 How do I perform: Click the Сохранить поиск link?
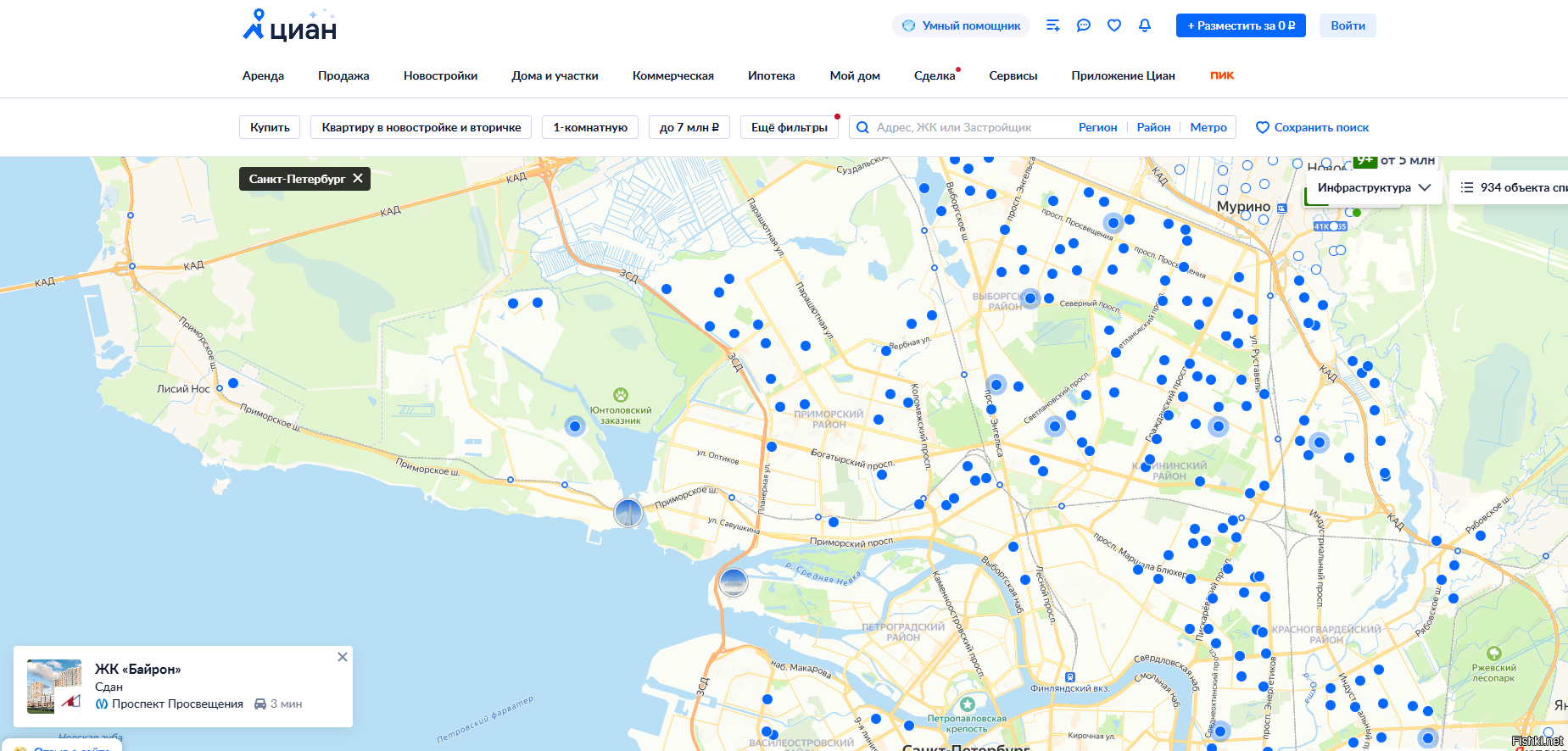point(1312,127)
